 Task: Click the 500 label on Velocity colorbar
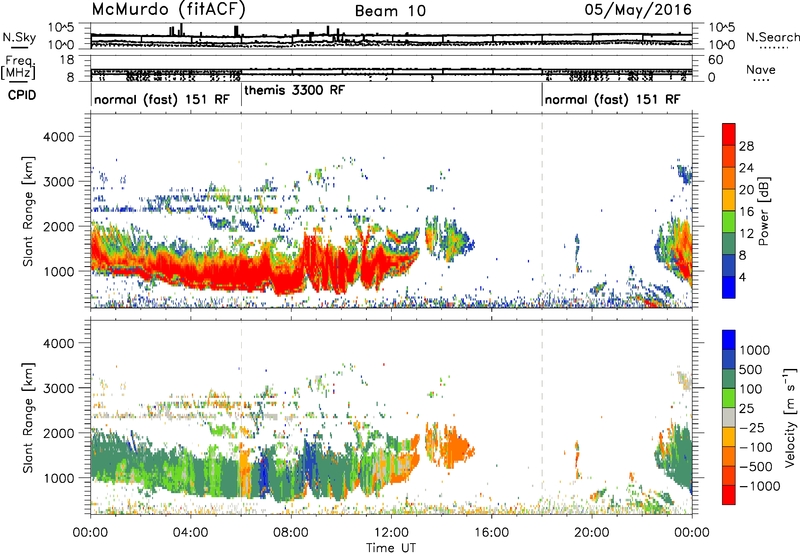(x=751, y=369)
